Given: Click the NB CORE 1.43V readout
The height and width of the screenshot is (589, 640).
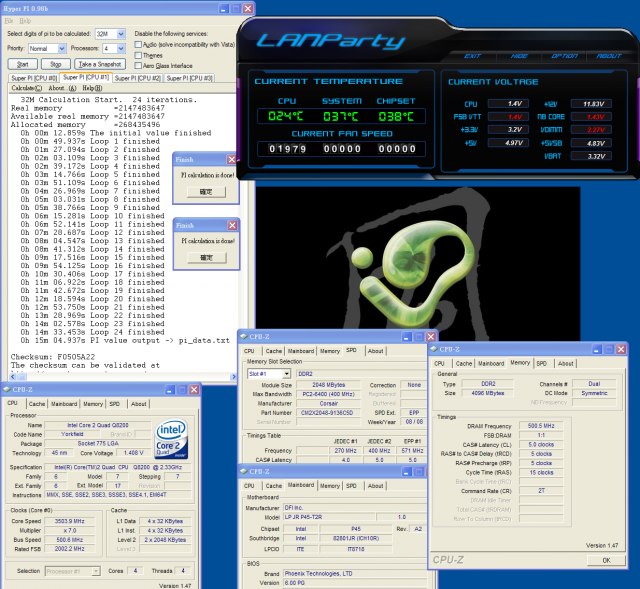Looking at the screenshot, I should (593, 117).
